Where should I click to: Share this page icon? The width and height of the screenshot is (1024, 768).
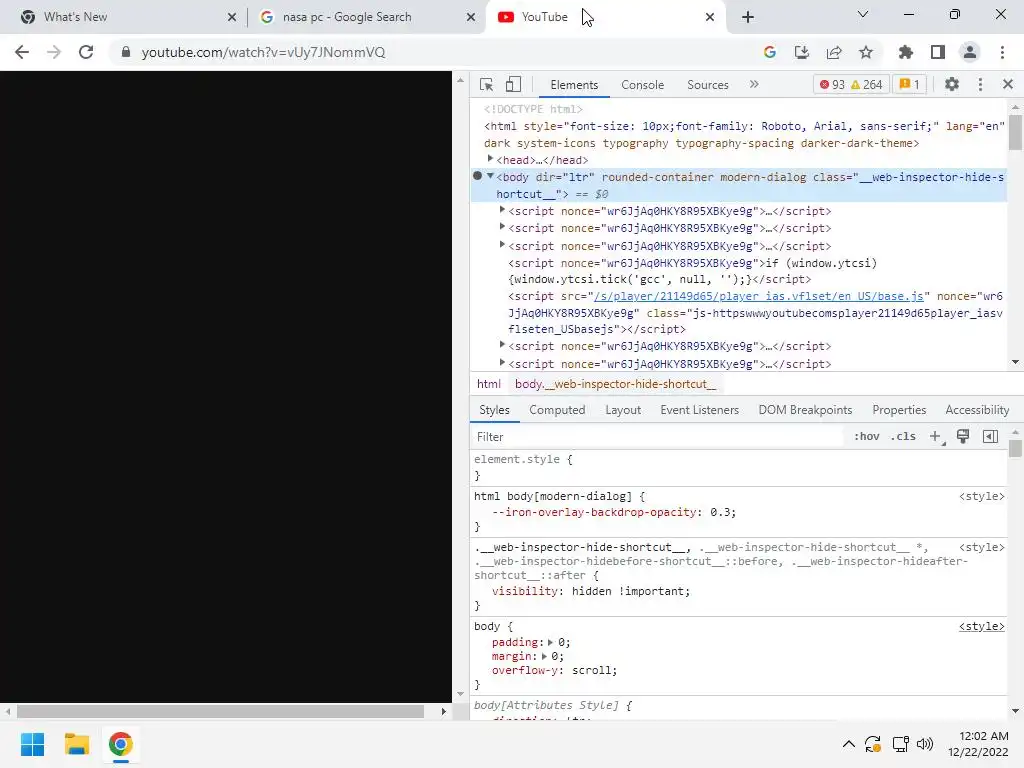[833, 52]
